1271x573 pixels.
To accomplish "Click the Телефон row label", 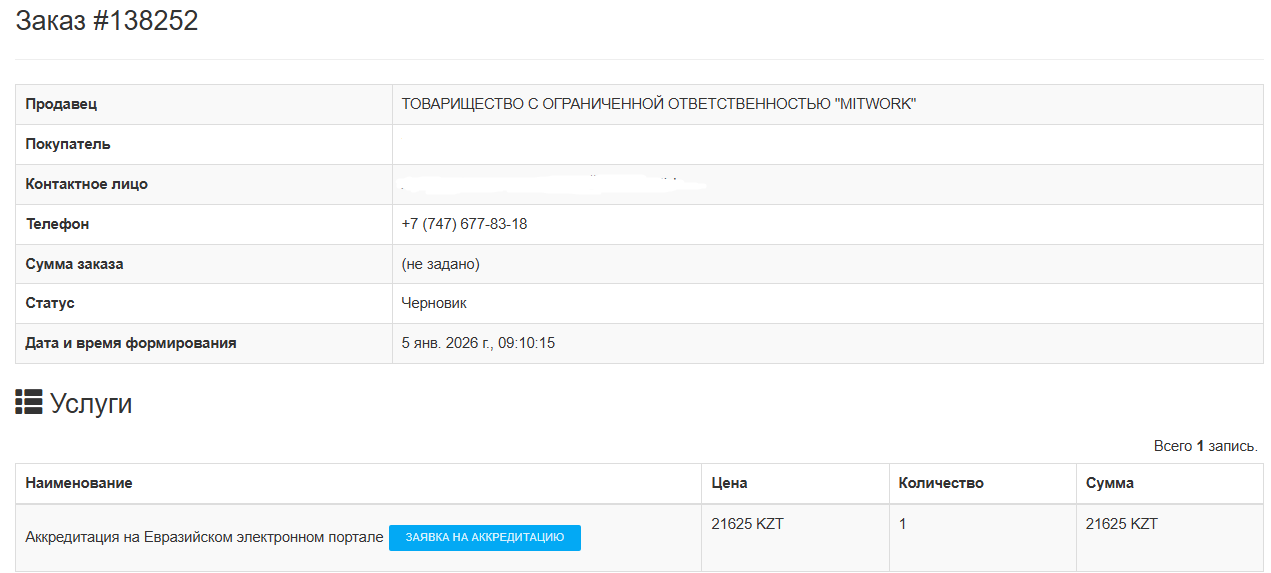I will pos(57,224).
